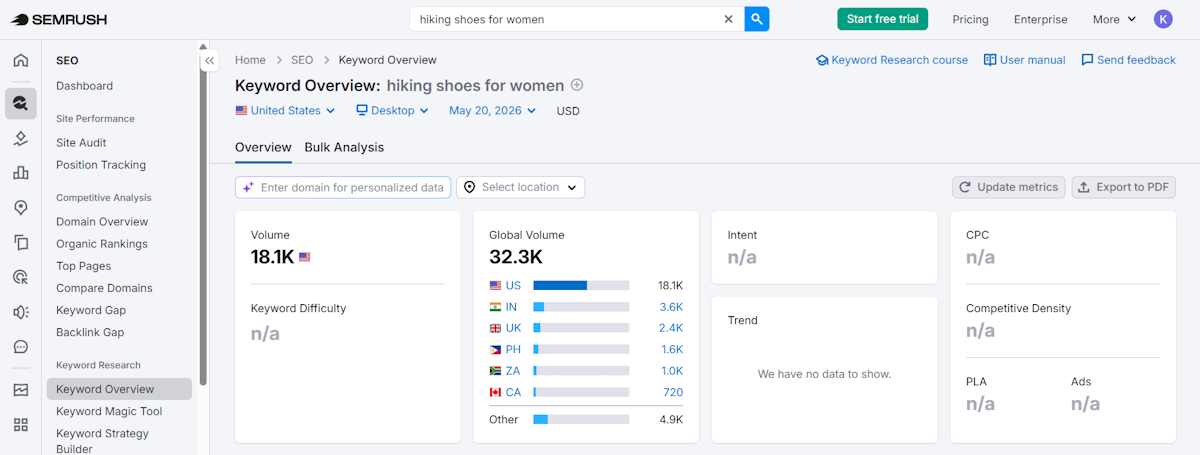The image size is (1200, 455).
Task: Open Compare Domains in the sidebar
Action: (x=104, y=288)
